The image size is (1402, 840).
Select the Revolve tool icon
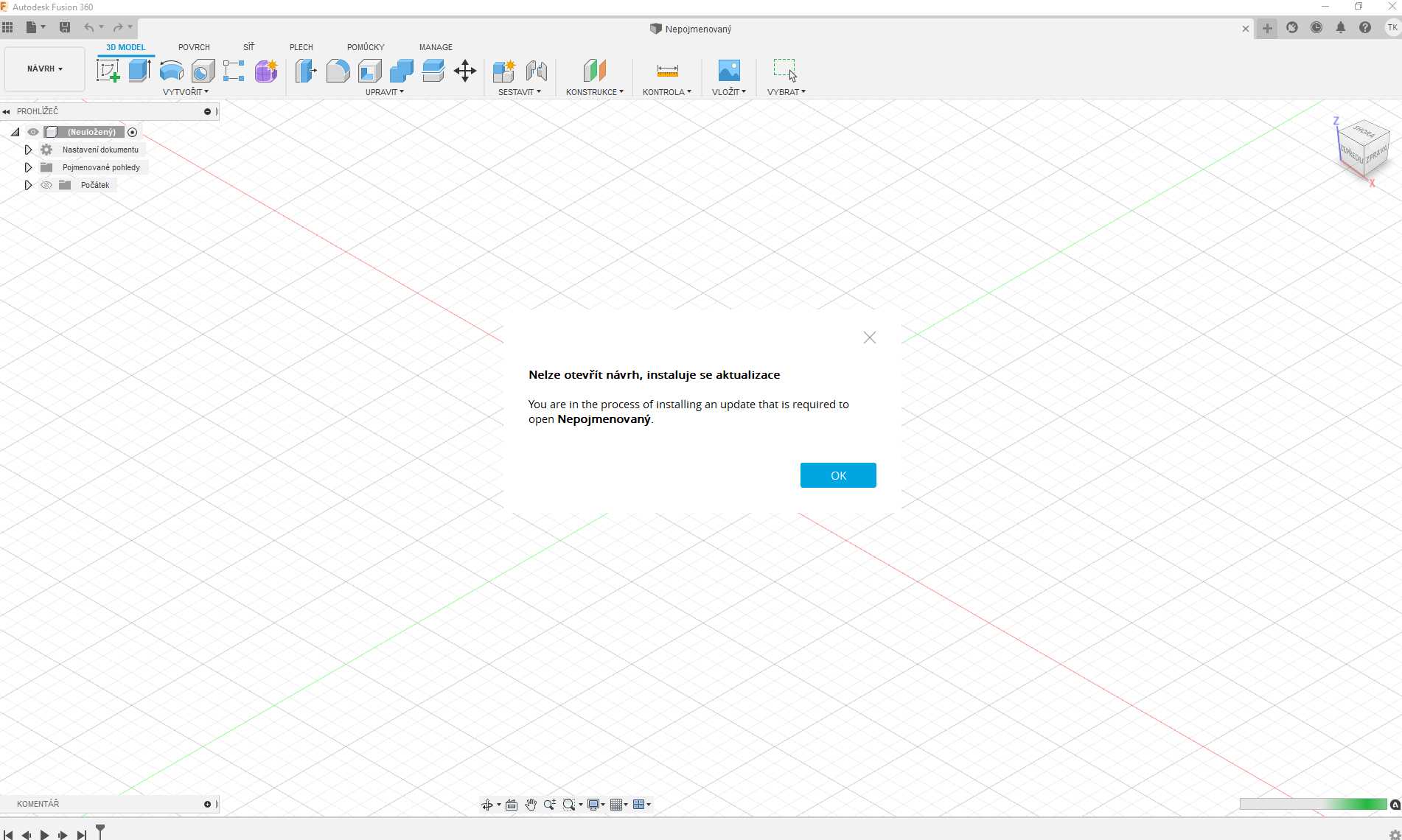pyautogui.click(x=171, y=71)
